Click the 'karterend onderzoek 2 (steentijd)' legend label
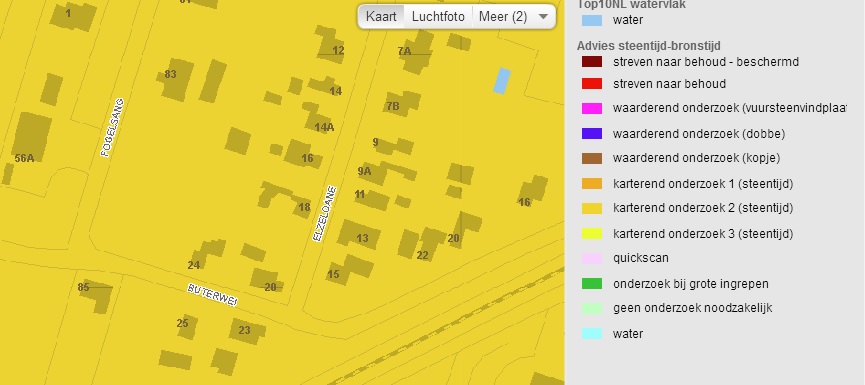 [703, 208]
